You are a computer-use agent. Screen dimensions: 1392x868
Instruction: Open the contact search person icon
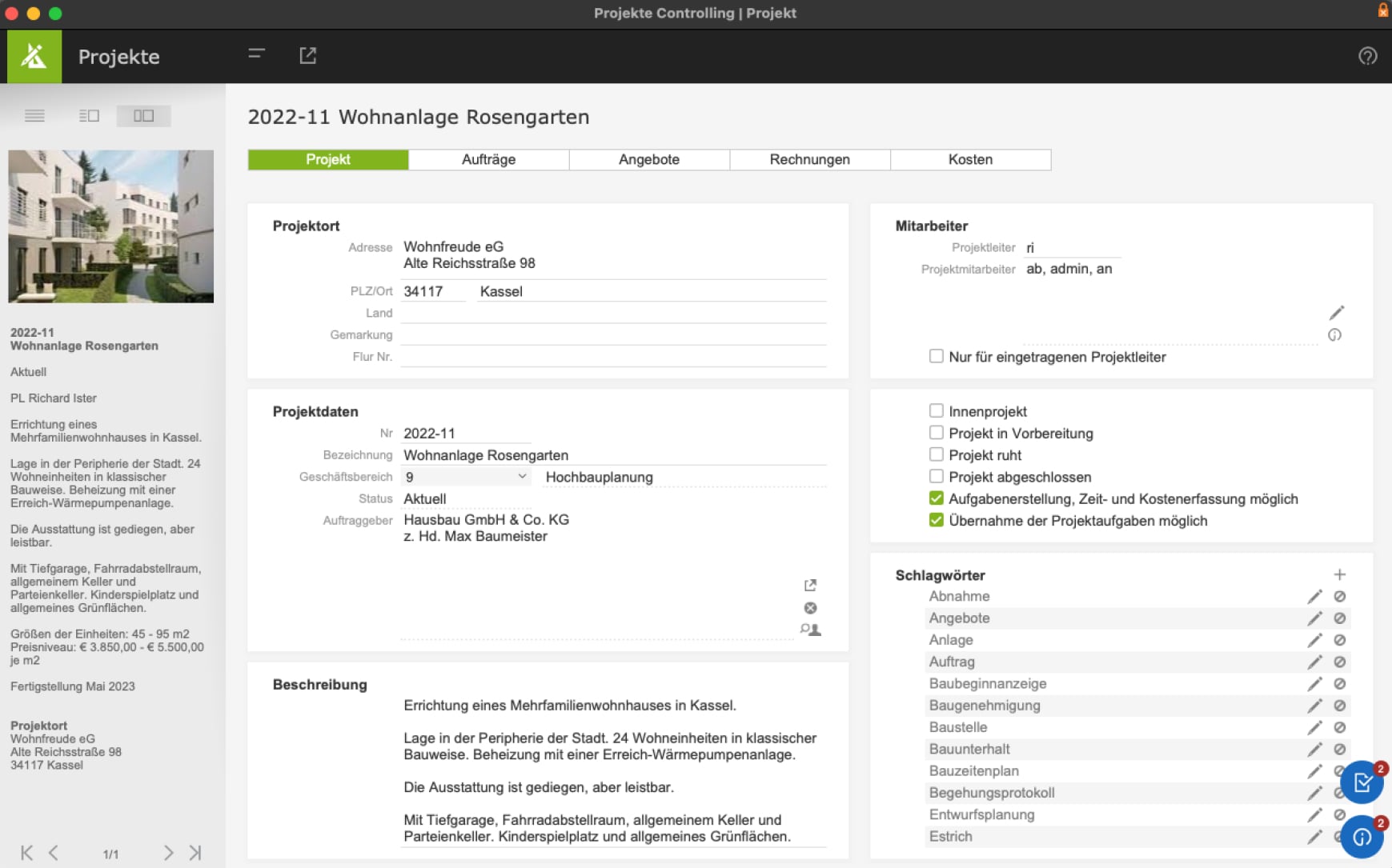pyautogui.click(x=811, y=630)
